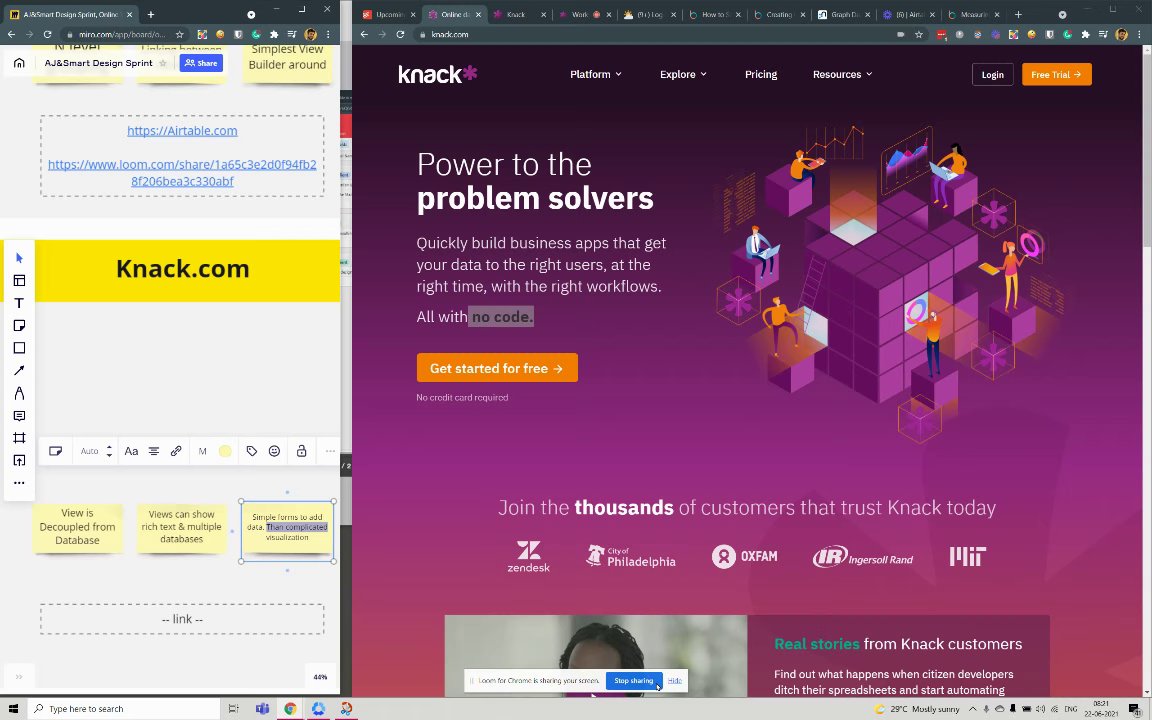Change sticky note size M option
The width and height of the screenshot is (1152, 720).
pyautogui.click(x=202, y=451)
